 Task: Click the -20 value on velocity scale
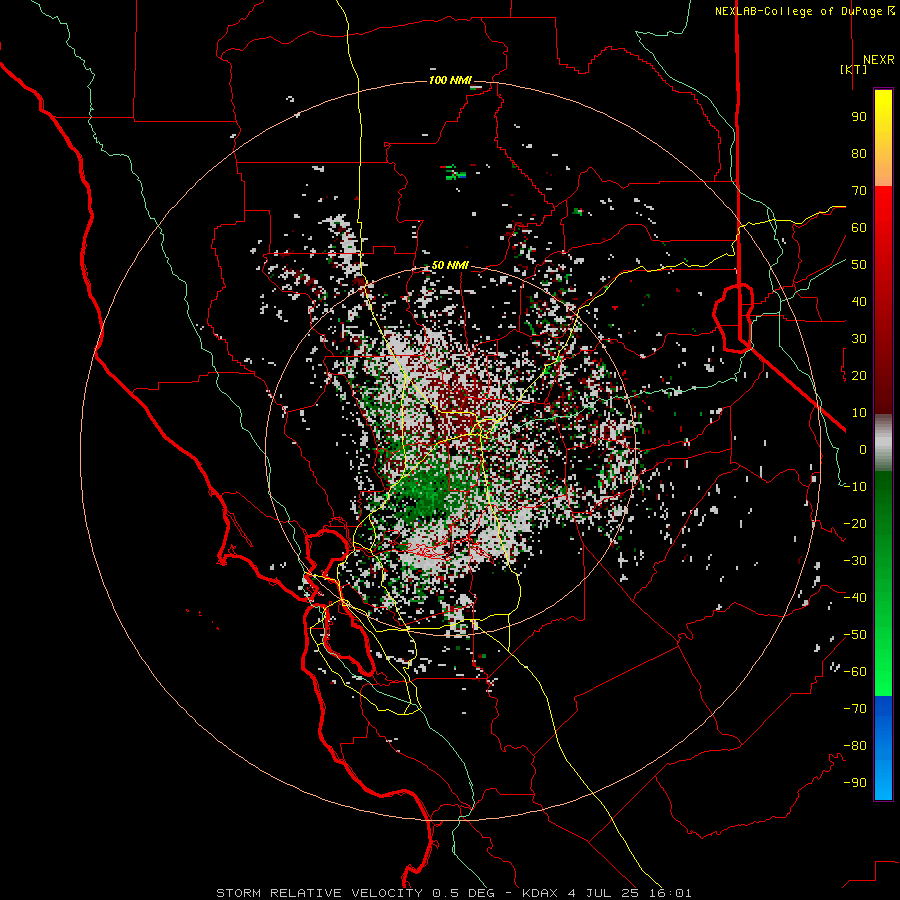pos(855,524)
